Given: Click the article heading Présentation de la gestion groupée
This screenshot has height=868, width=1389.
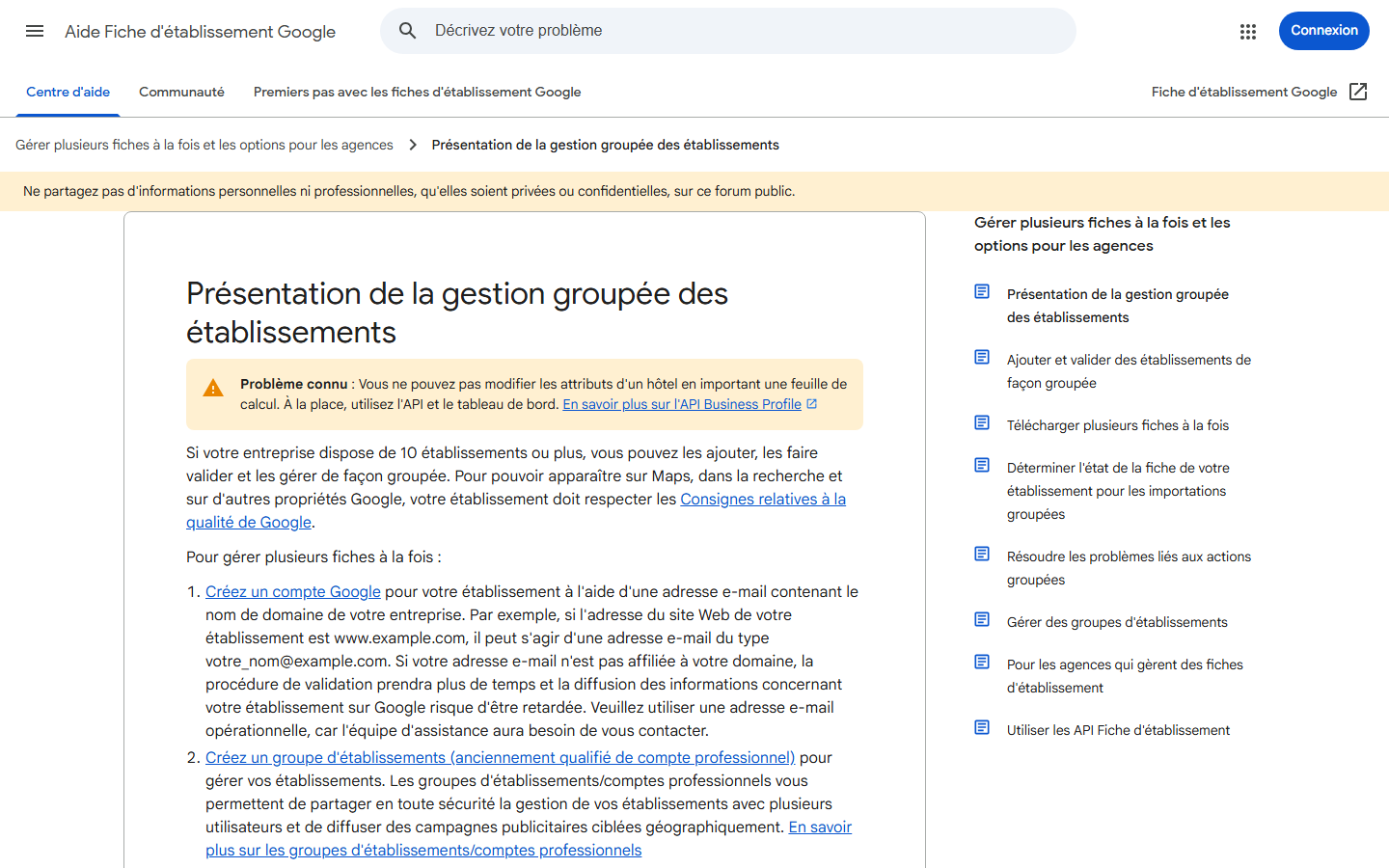Looking at the screenshot, I should pos(456,312).
